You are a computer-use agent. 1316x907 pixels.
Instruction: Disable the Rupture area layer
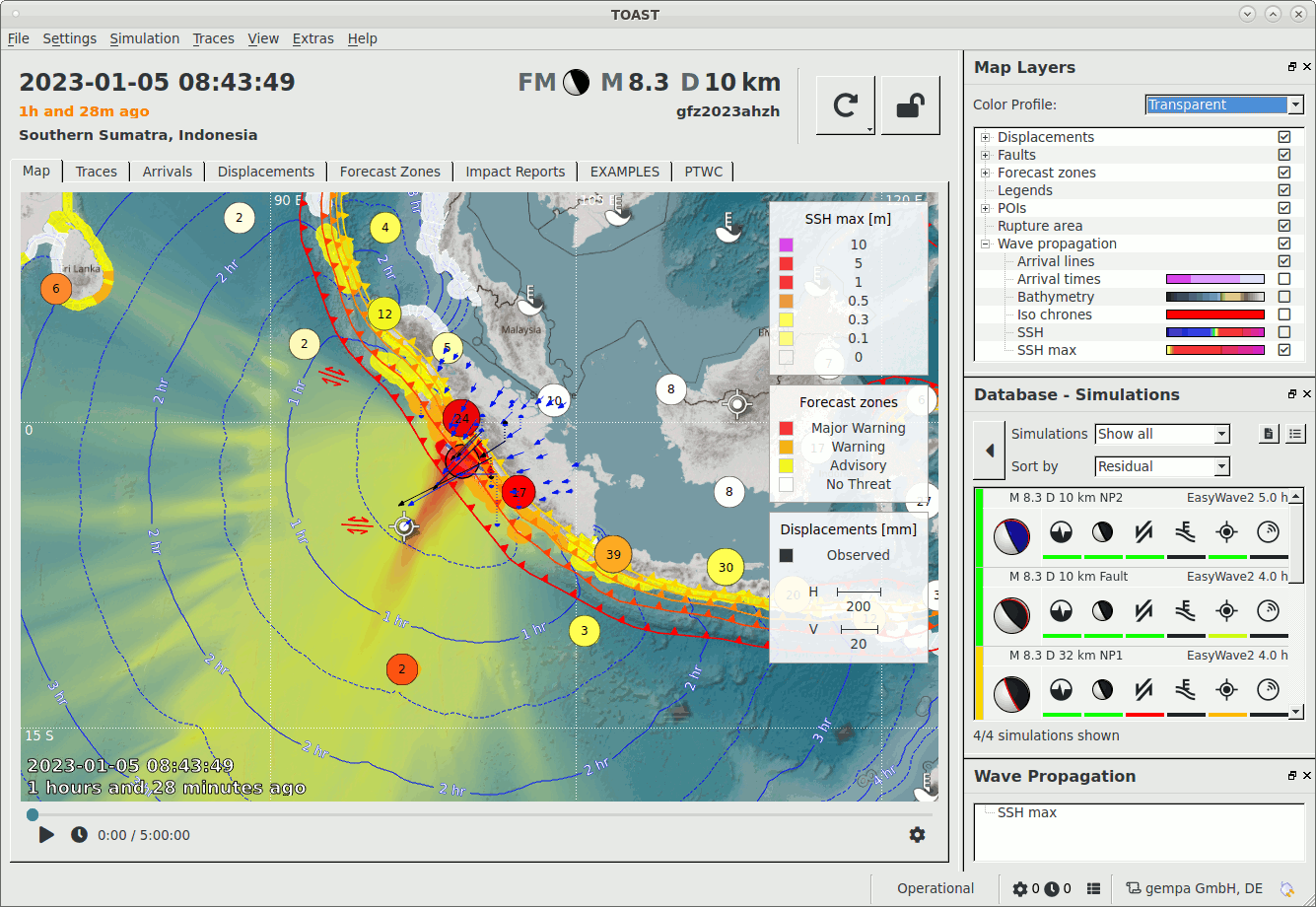(x=1284, y=226)
